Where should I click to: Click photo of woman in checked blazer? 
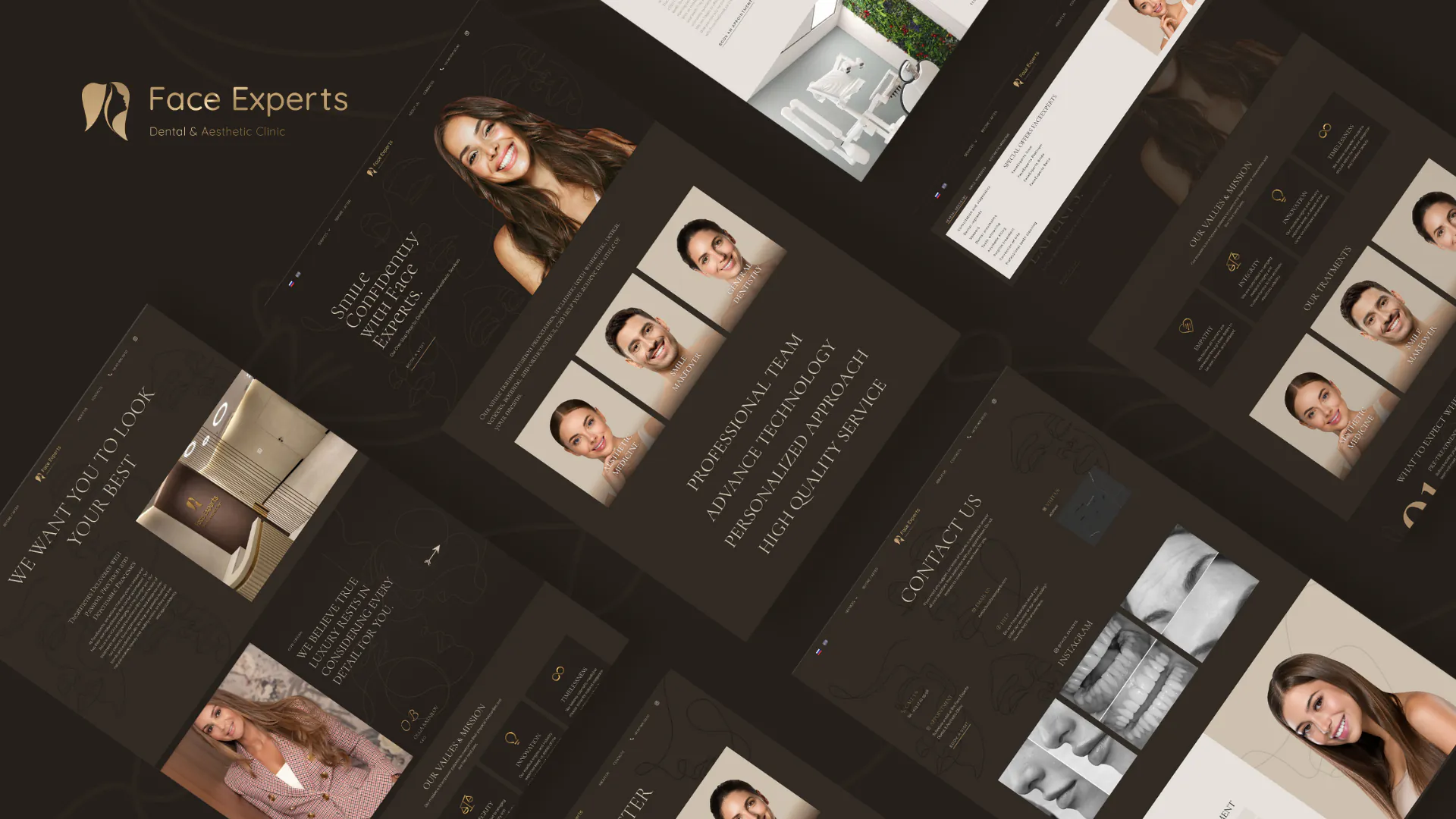pyautogui.click(x=287, y=732)
